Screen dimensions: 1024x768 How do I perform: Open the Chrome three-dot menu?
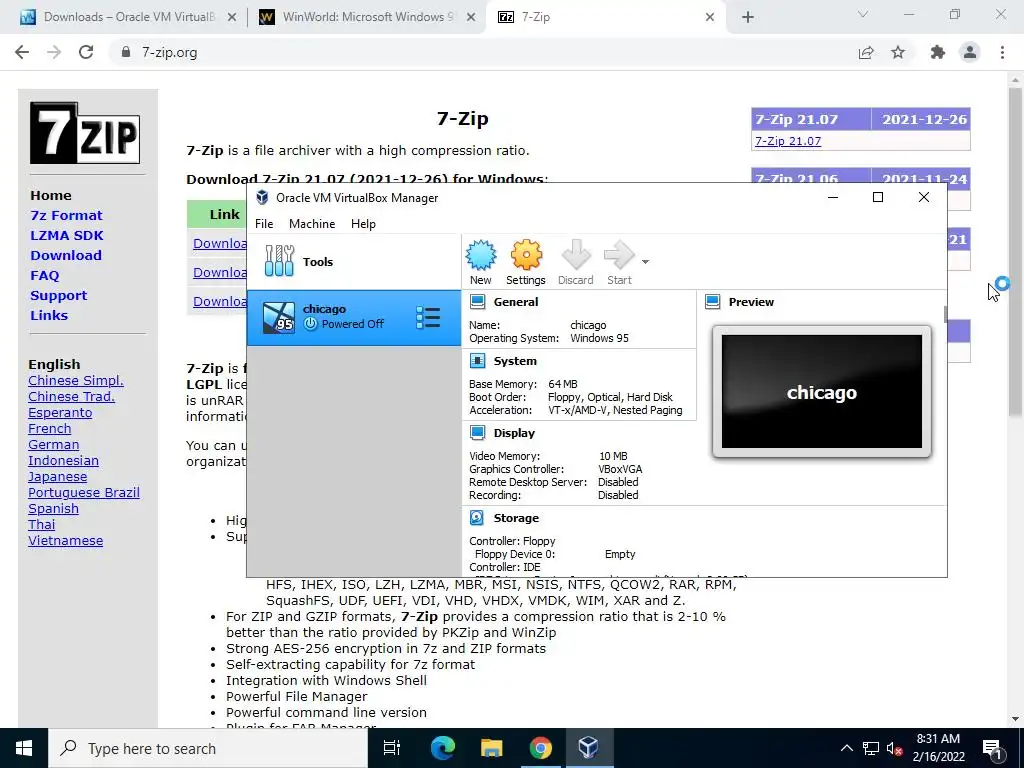click(x=1002, y=52)
